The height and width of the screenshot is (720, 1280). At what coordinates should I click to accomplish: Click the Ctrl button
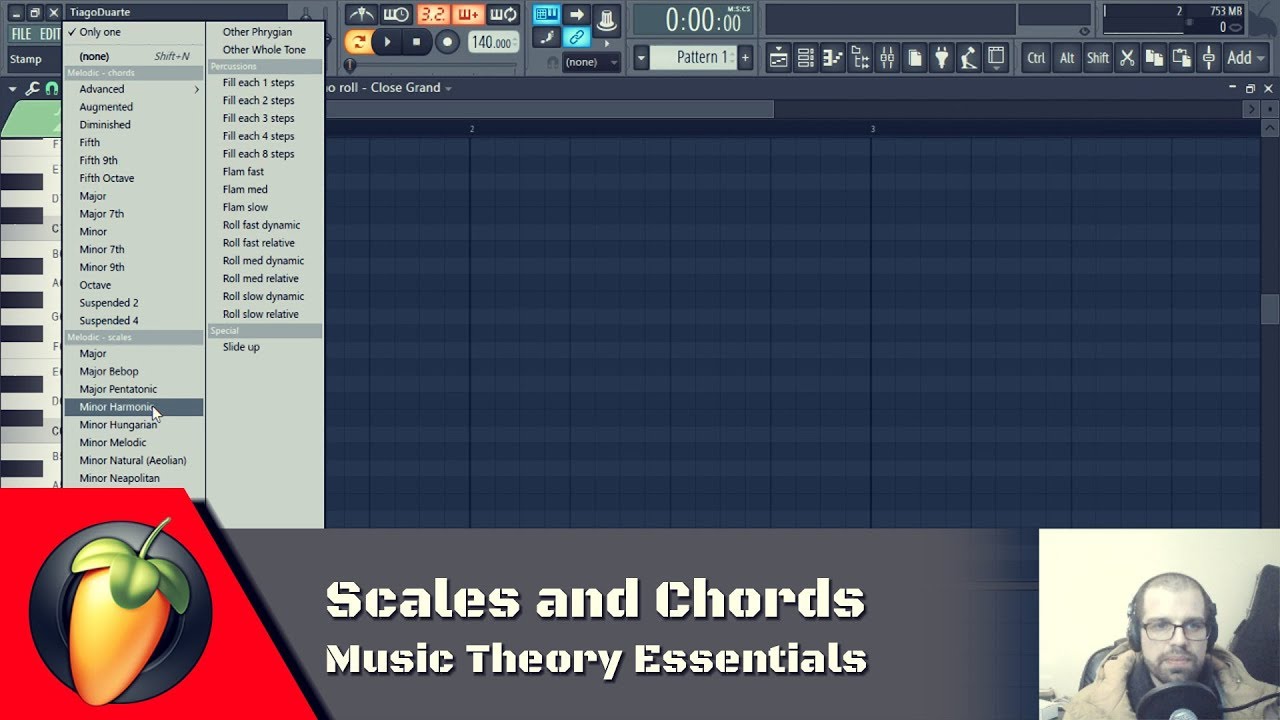pyautogui.click(x=1036, y=58)
